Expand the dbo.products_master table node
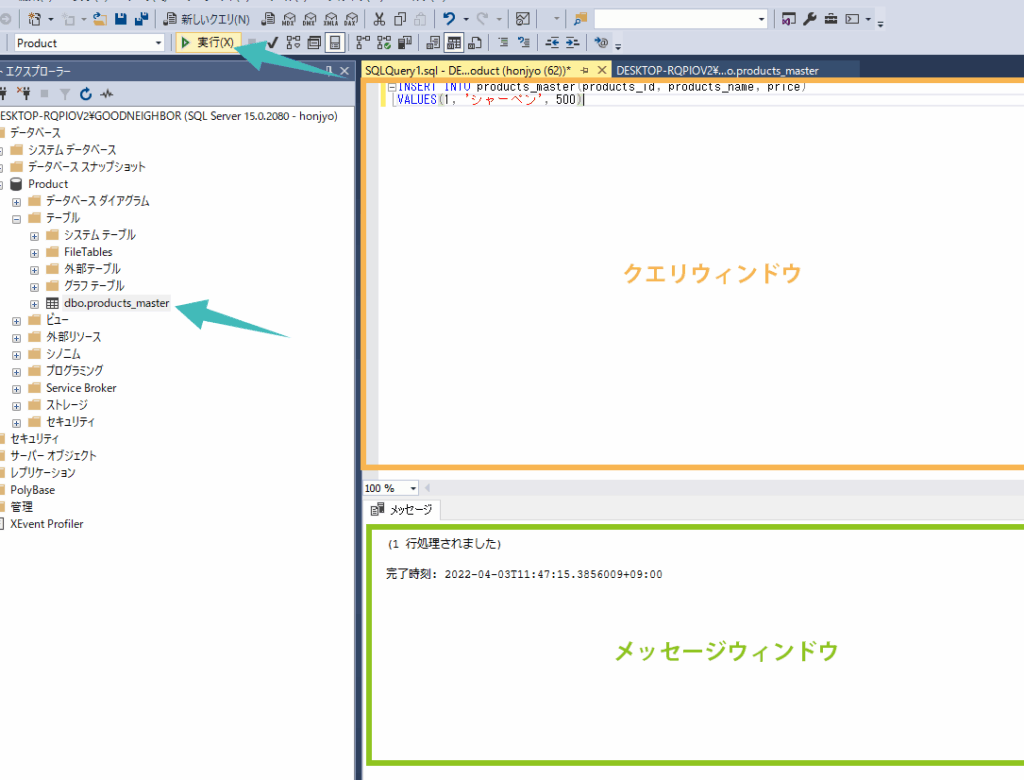 [x=34, y=303]
